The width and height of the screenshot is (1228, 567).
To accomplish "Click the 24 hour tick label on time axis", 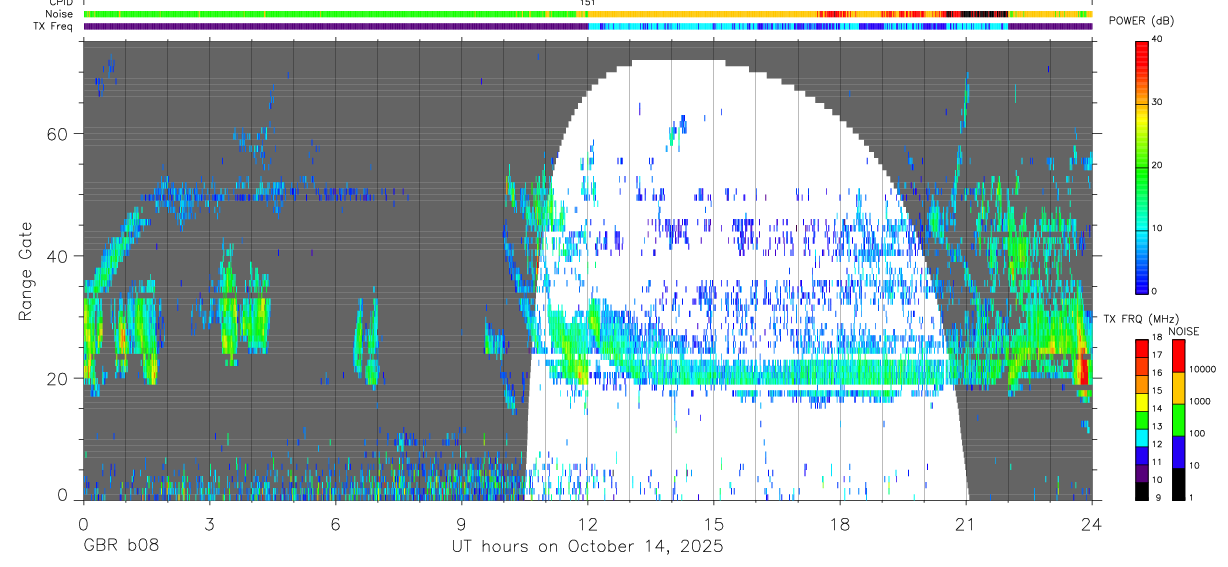I will tap(1092, 523).
